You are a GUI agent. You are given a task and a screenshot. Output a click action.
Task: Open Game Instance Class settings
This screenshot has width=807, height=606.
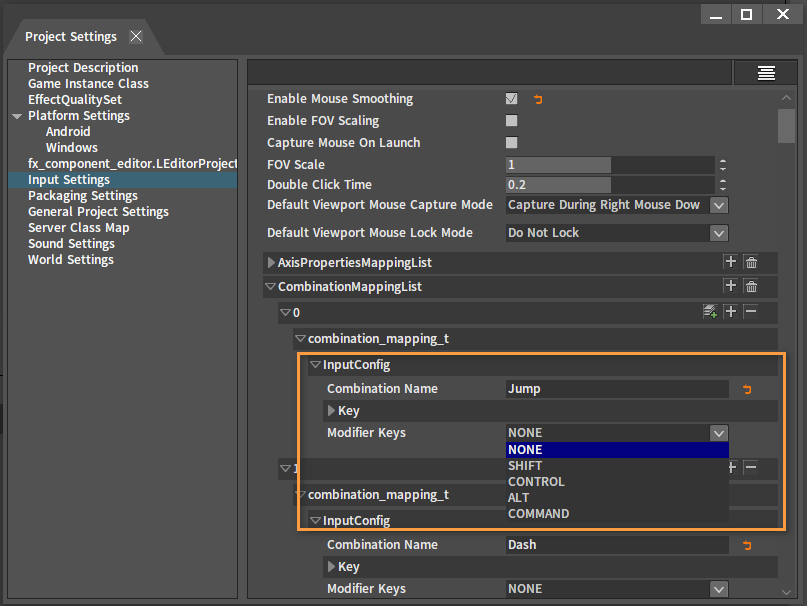tap(88, 83)
